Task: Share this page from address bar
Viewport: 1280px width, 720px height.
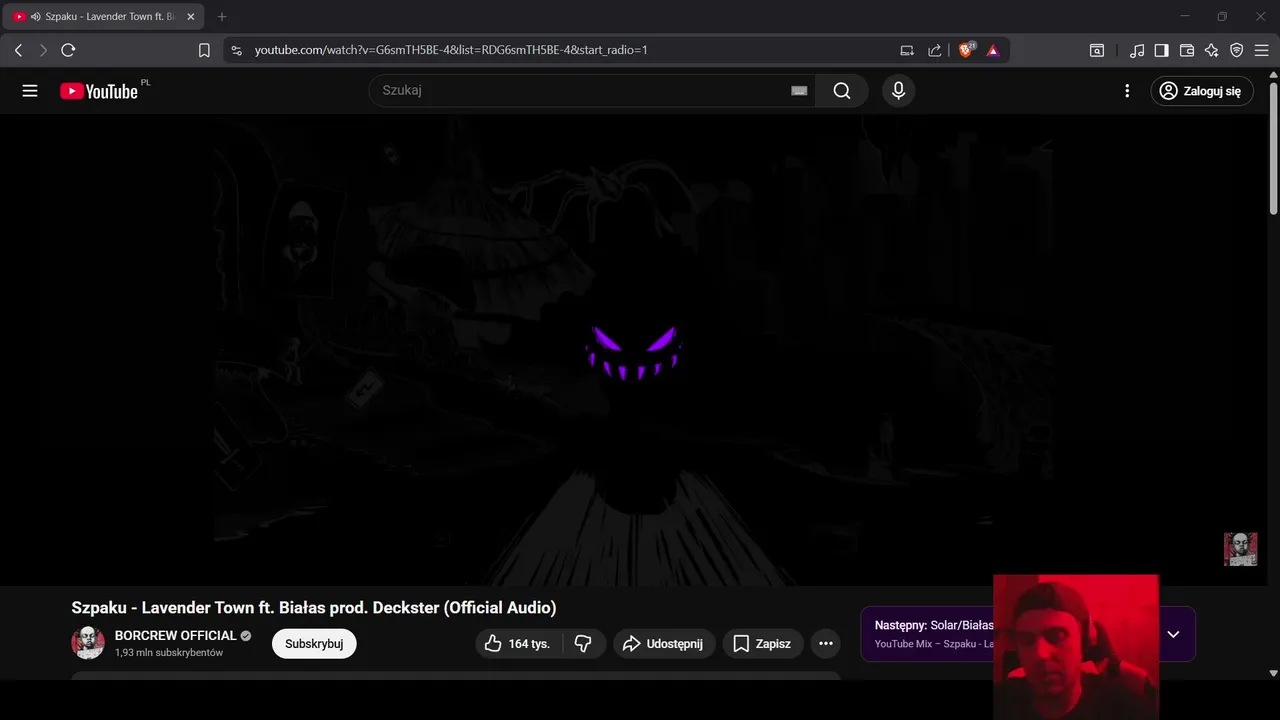Action: [935, 50]
